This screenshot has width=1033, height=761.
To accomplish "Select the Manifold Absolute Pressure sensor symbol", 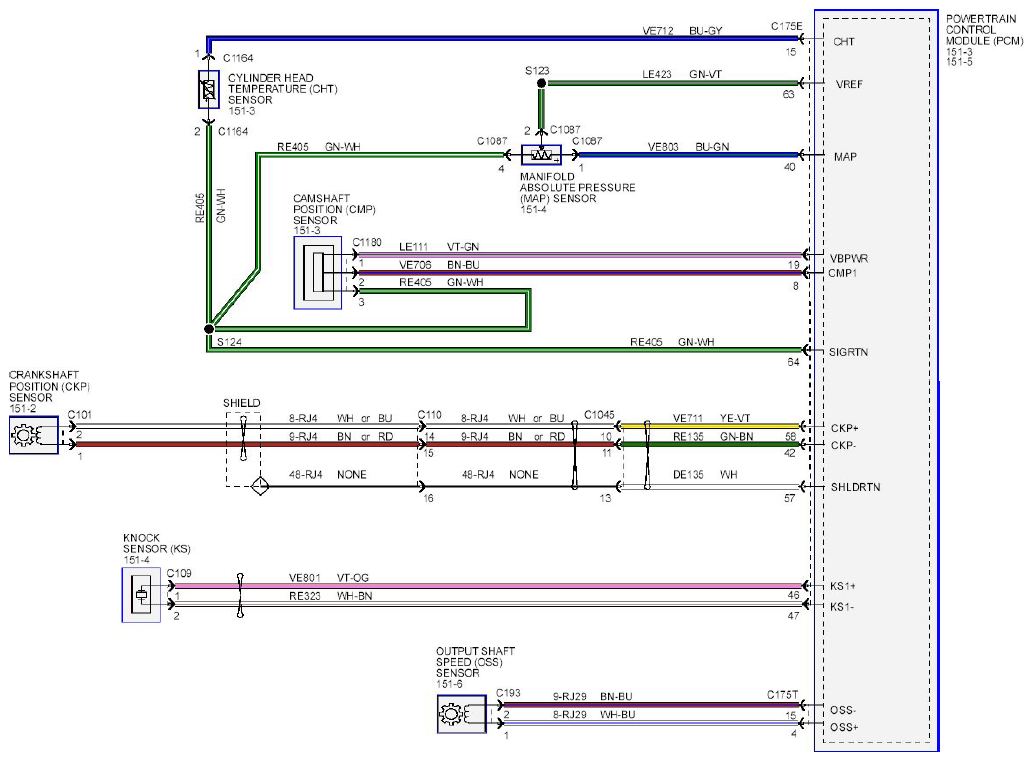I will [x=542, y=155].
